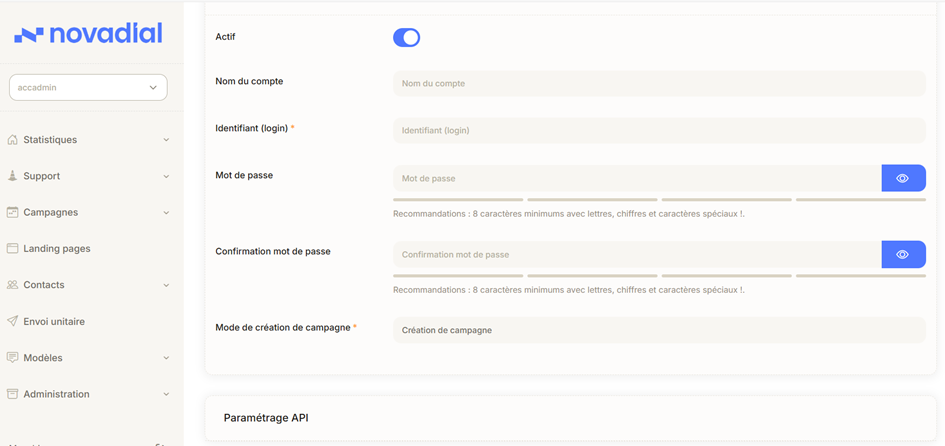Click the Envoi unitaire paper-plane icon
The height and width of the screenshot is (446, 945).
coord(13,321)
